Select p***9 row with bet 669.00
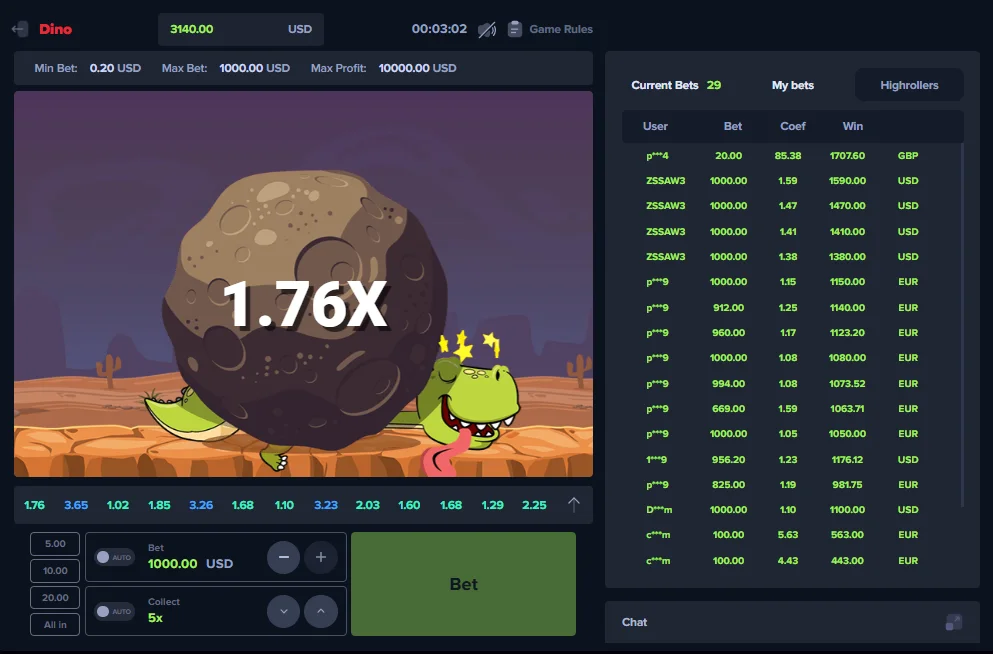This screenshot has height=654, width=993. tap(791, 409)
